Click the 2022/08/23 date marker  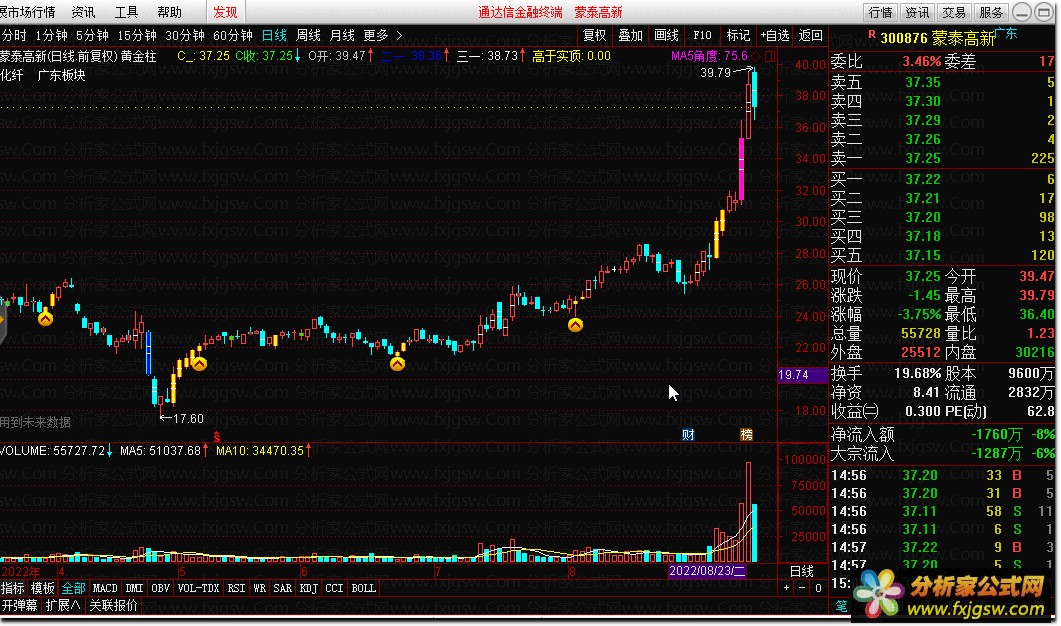707,571
